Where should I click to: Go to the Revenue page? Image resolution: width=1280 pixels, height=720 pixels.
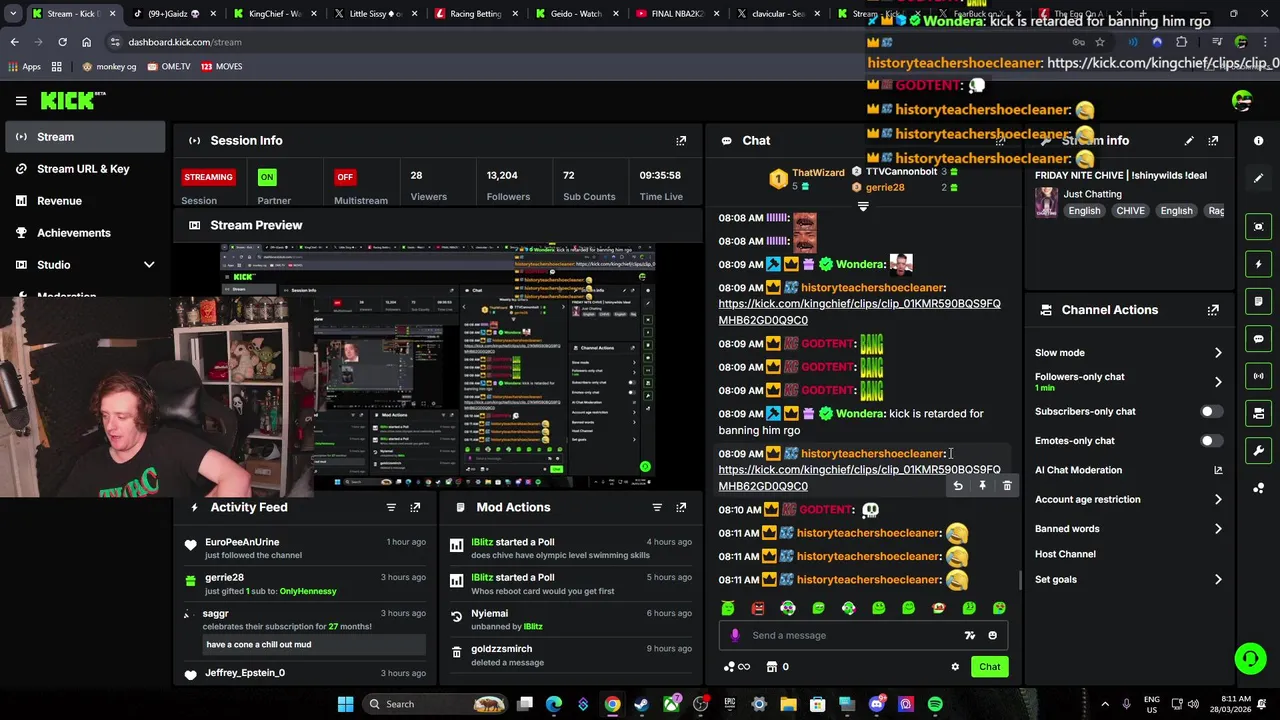84,201
